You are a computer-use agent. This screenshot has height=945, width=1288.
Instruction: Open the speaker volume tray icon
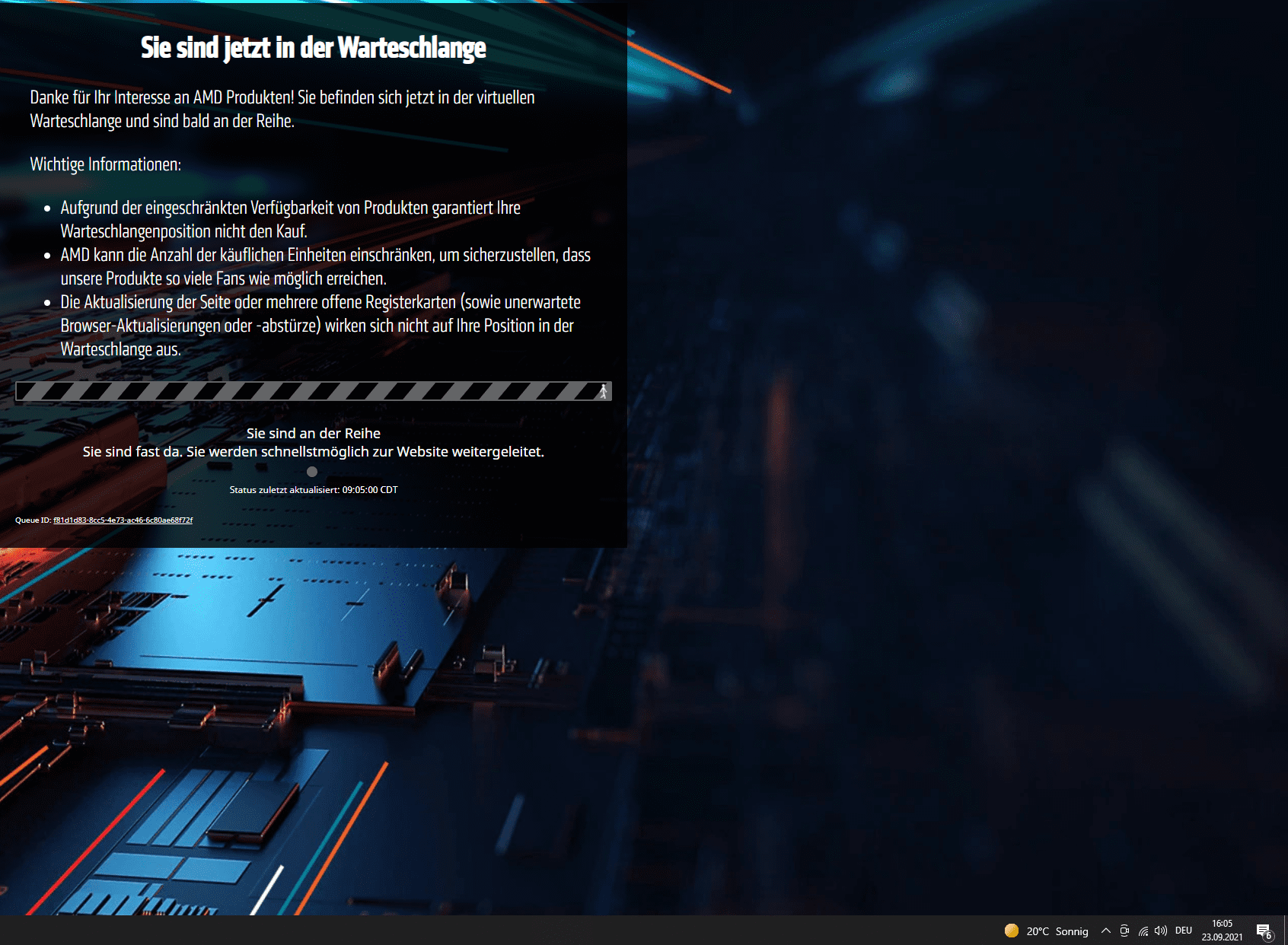coord(1161,931)
